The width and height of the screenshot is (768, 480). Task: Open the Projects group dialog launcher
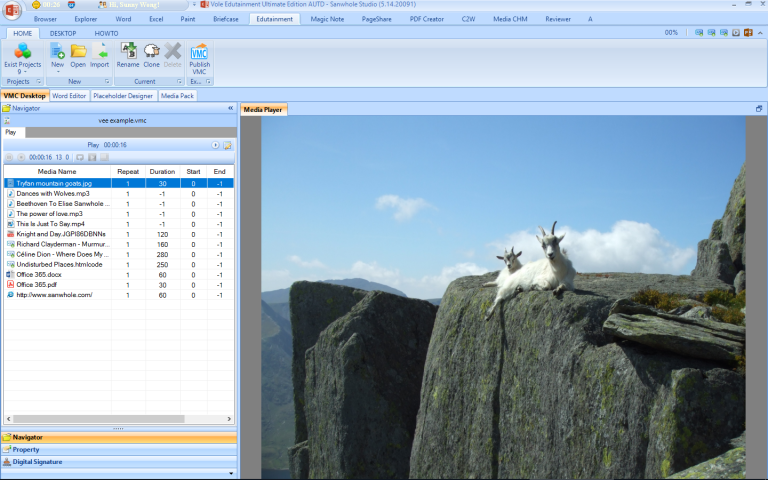click(x=39, y=81)
